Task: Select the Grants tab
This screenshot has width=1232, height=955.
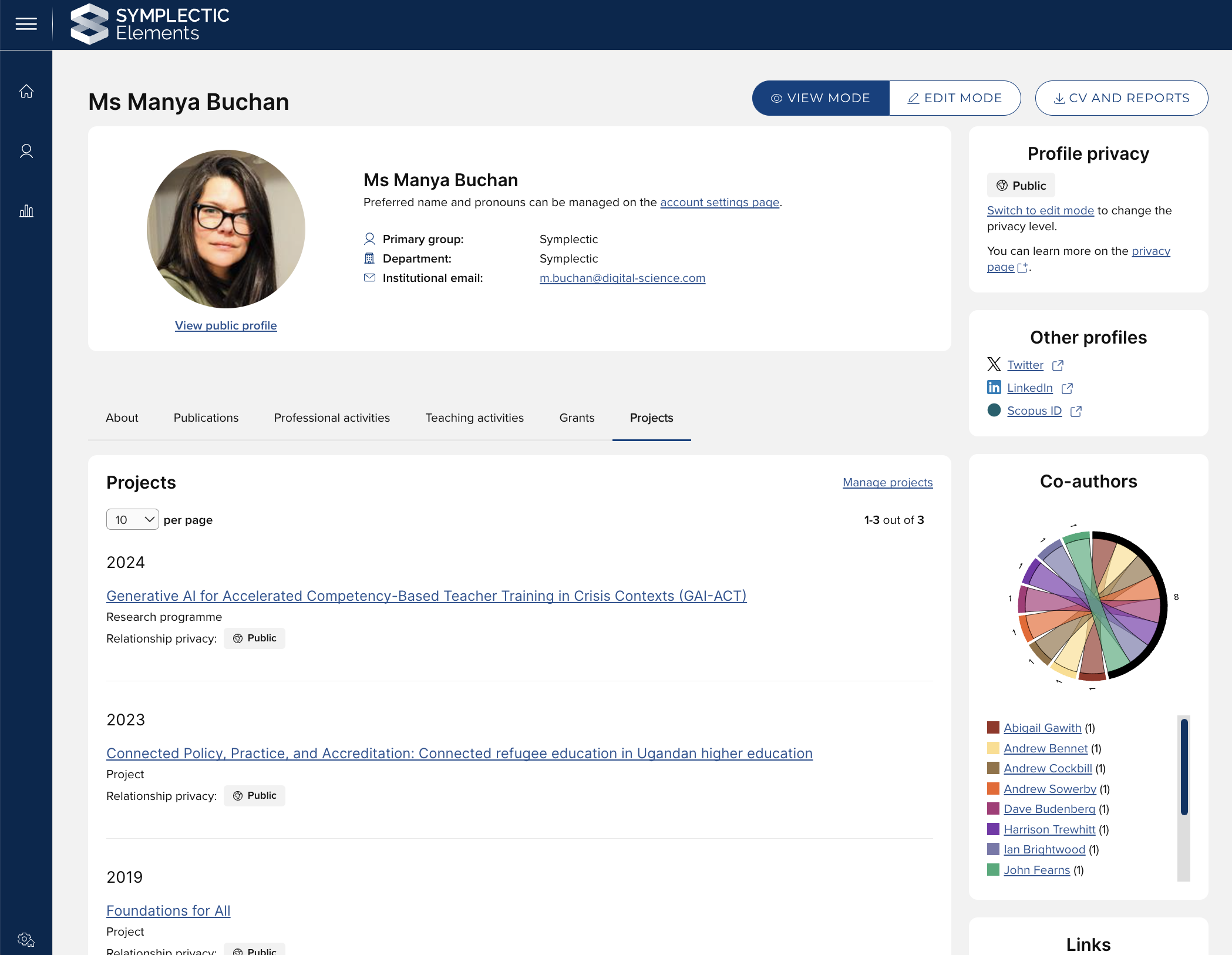Action: click(x=577, y=418)
